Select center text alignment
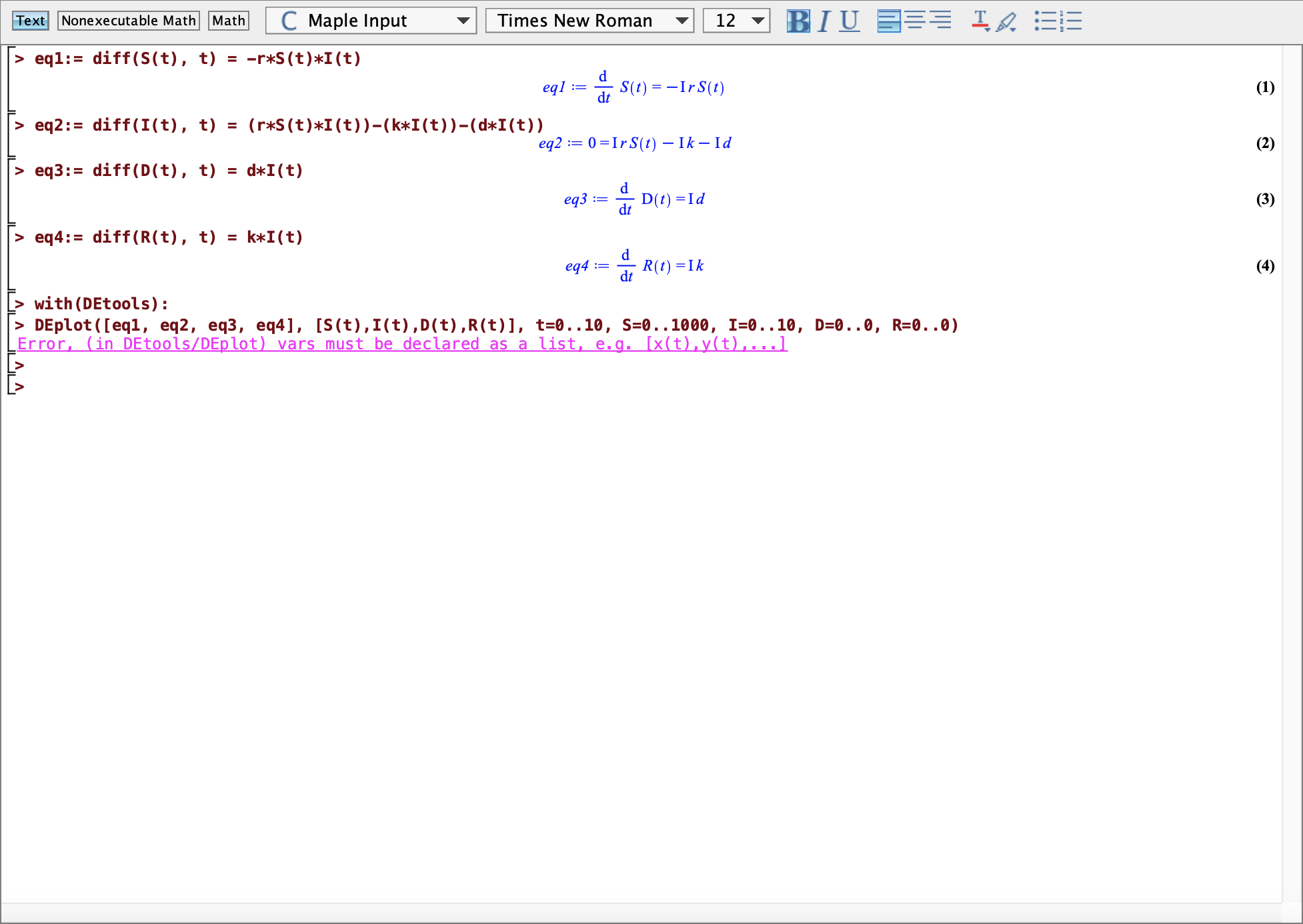 point(915,21)
